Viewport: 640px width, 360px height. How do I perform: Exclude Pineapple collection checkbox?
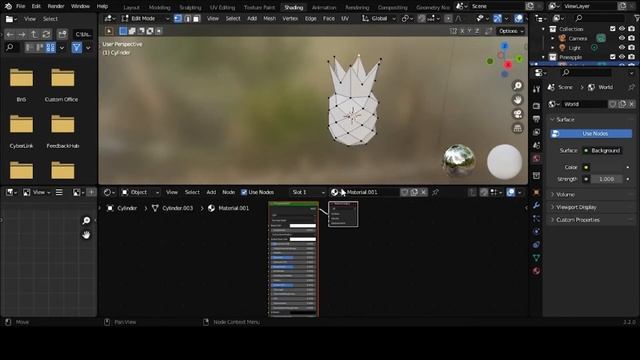612,57
